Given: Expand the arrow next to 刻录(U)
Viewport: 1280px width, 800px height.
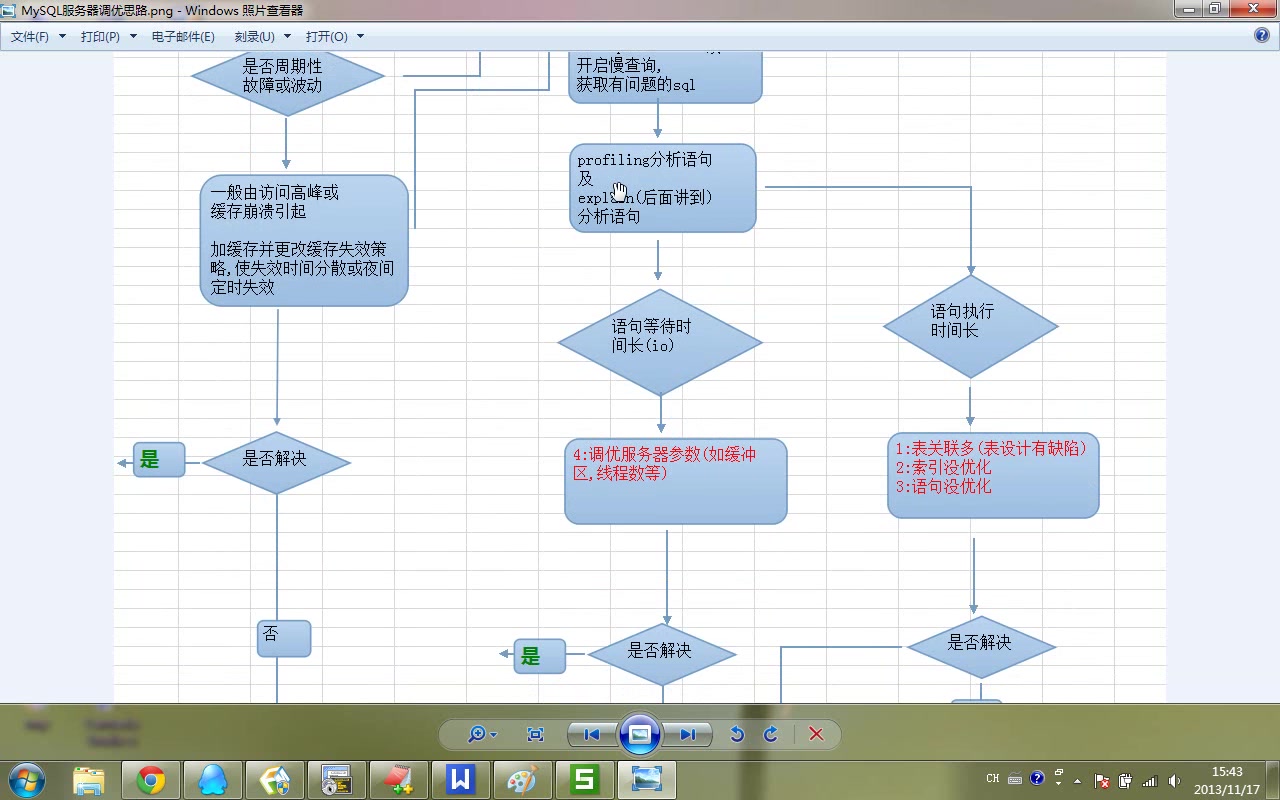Looking at the screenshot, I should coord(287,36).
